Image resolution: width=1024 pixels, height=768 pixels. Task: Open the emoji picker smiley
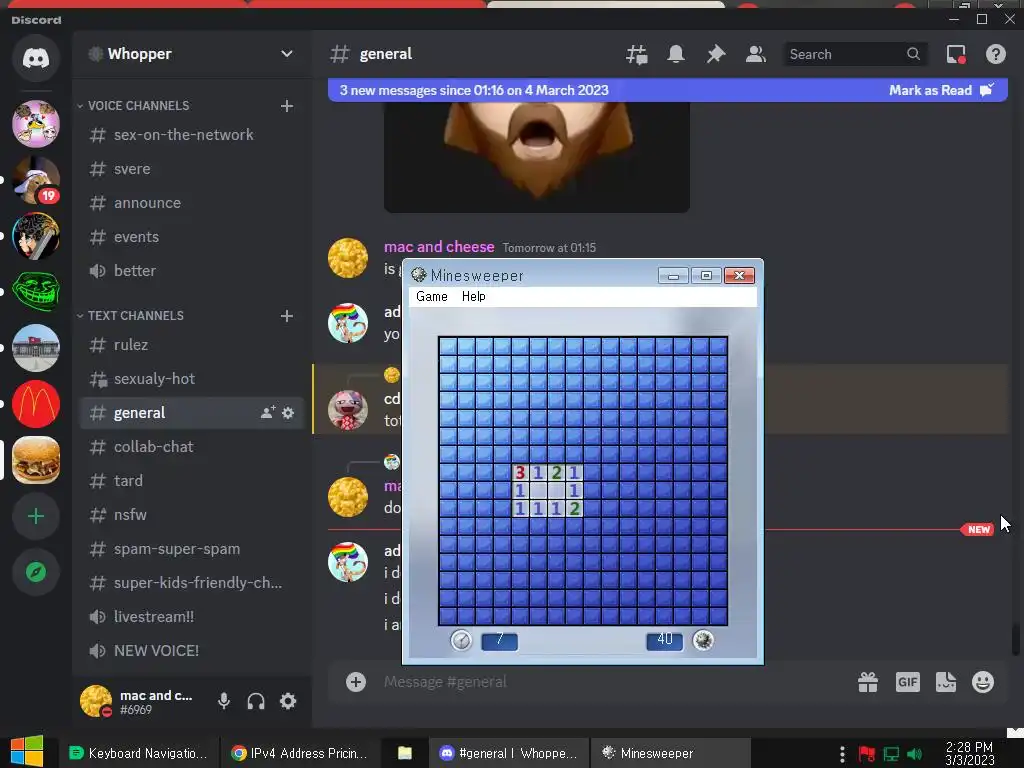click(x=983, y=682)
